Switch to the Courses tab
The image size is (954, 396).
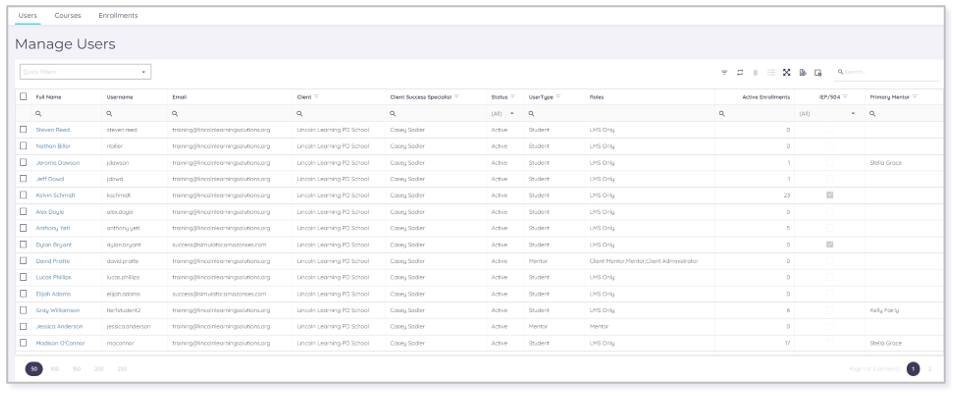pos(68,15)
